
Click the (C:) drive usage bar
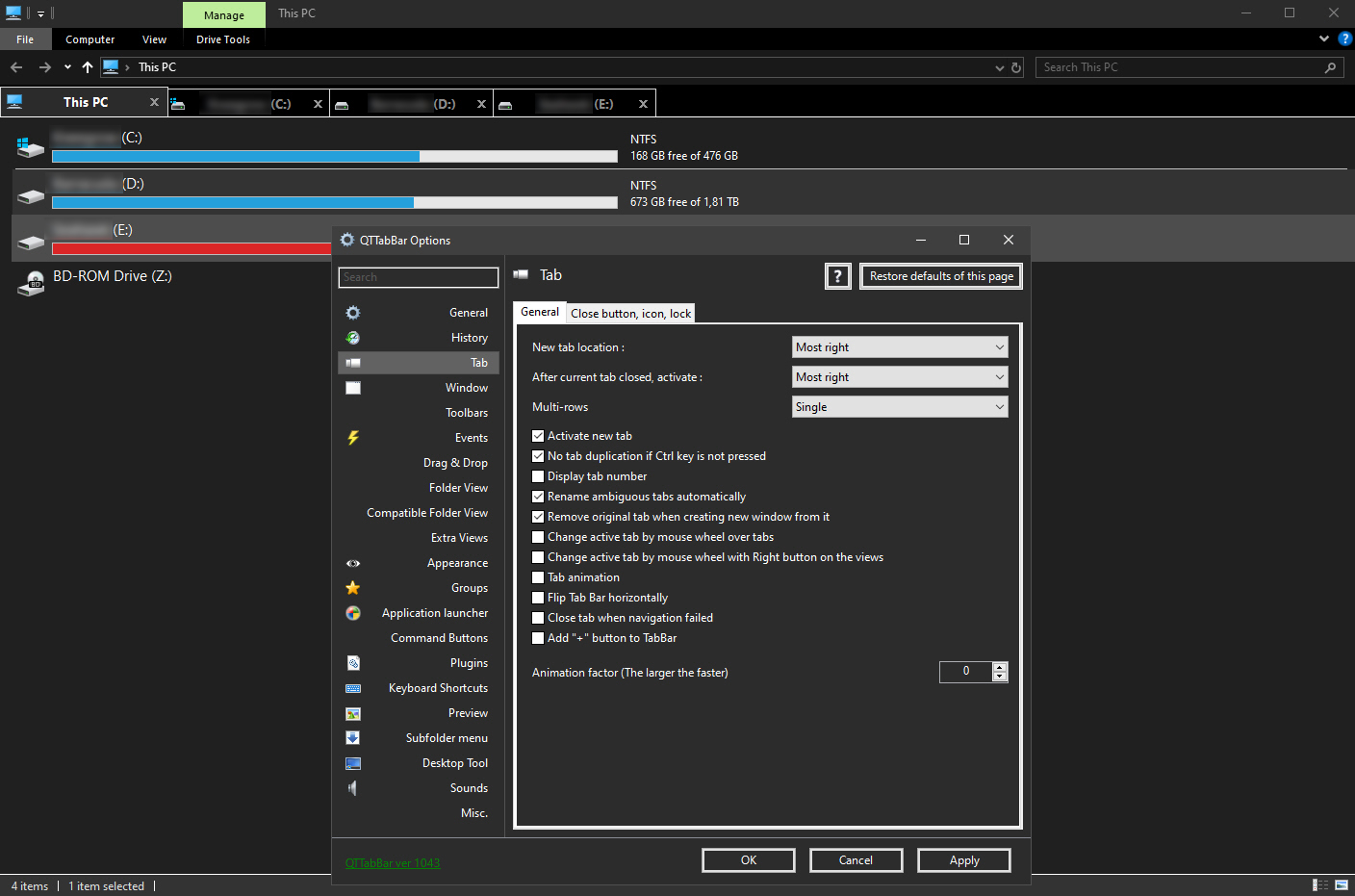pos(335,156)
